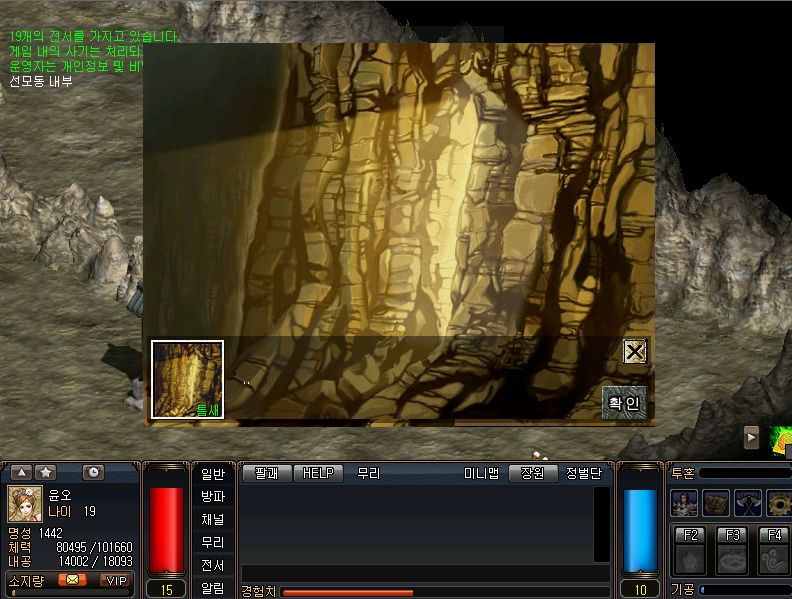Click the blue mana bar gauge
Screen dimensions: 792x599
[x=640, y=530]
